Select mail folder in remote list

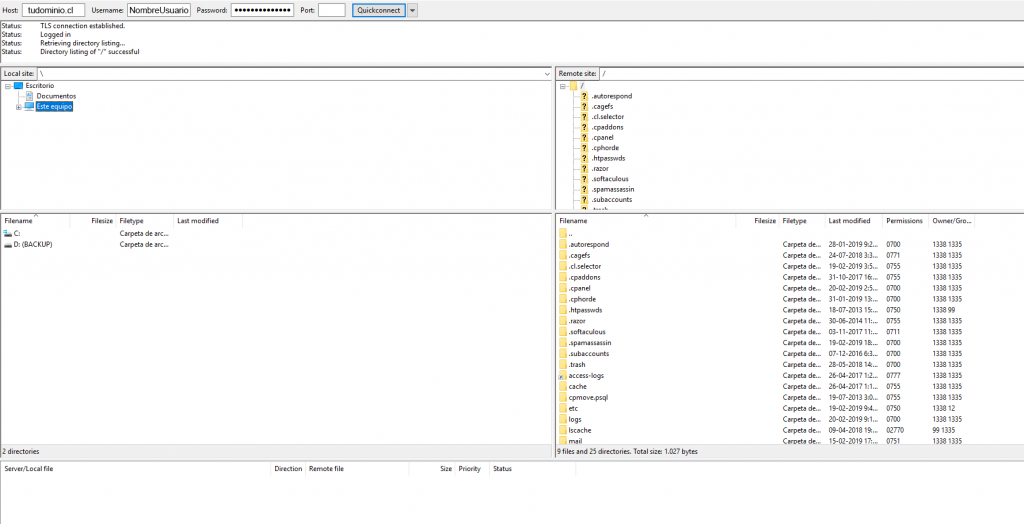pos(575,441)
